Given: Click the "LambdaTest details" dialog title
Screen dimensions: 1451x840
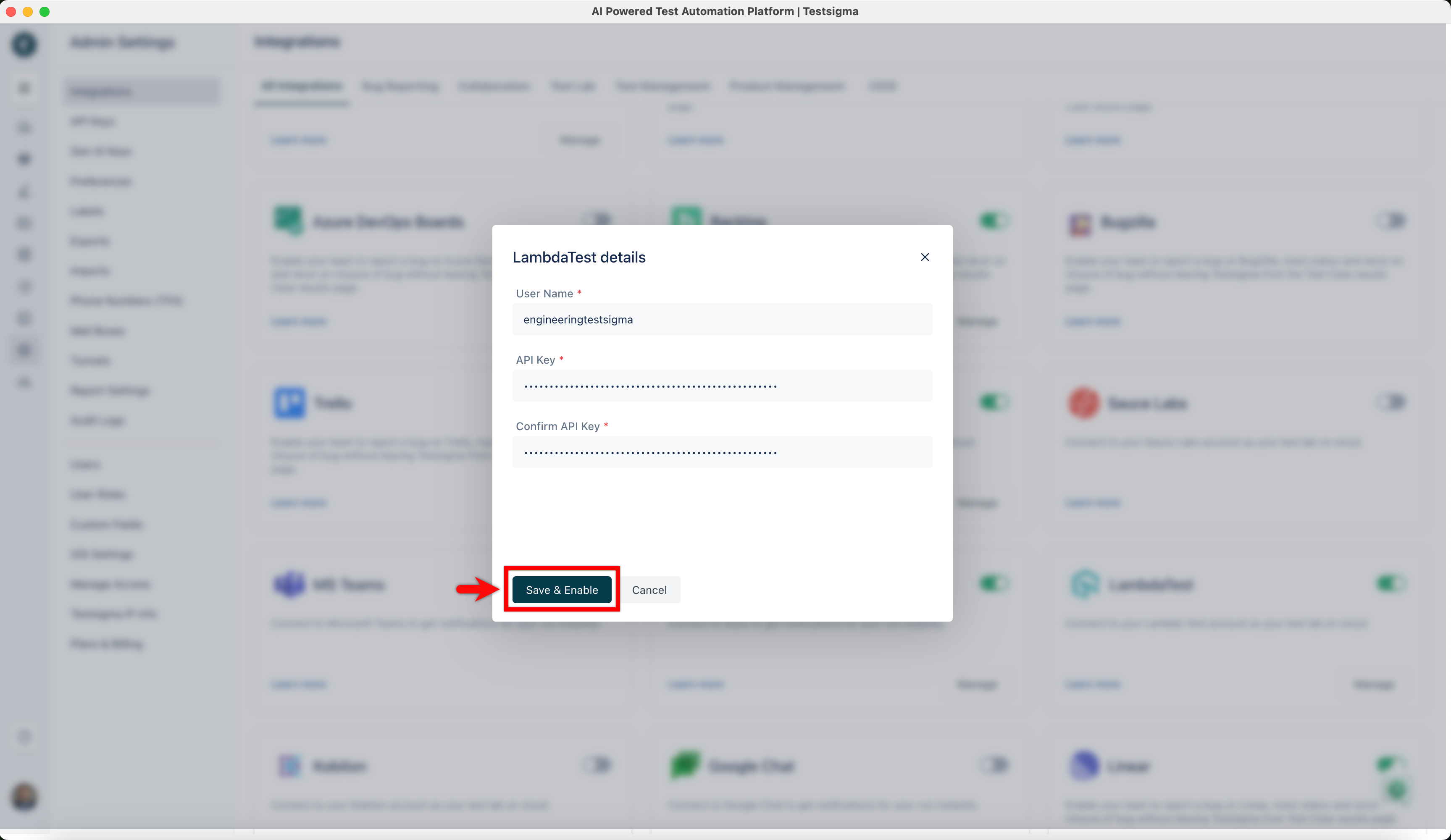Looking at the screenshot, I should click(578, 257).
